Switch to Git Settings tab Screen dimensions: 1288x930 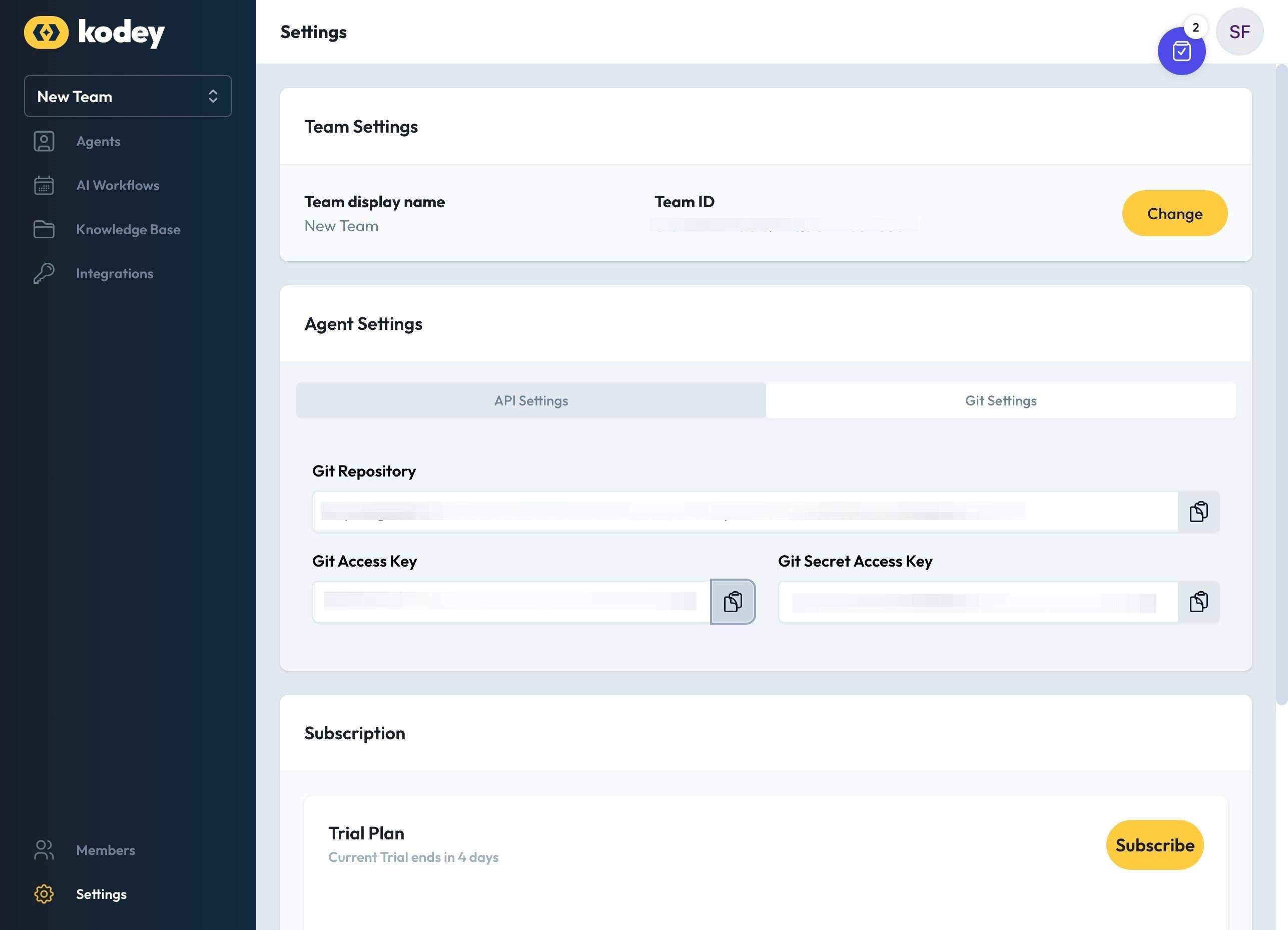pos(1001,400)
